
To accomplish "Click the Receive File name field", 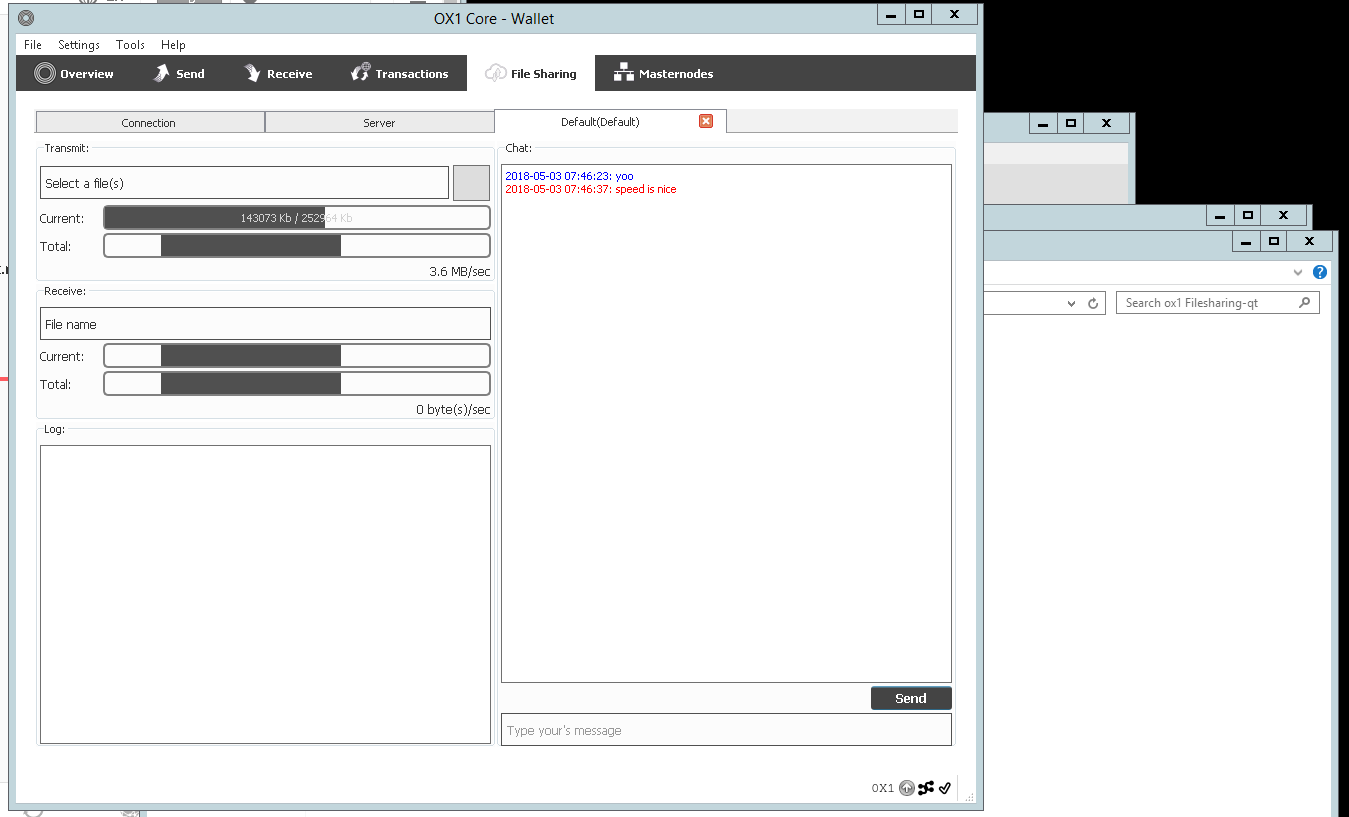I will click(x=265, y=324).
